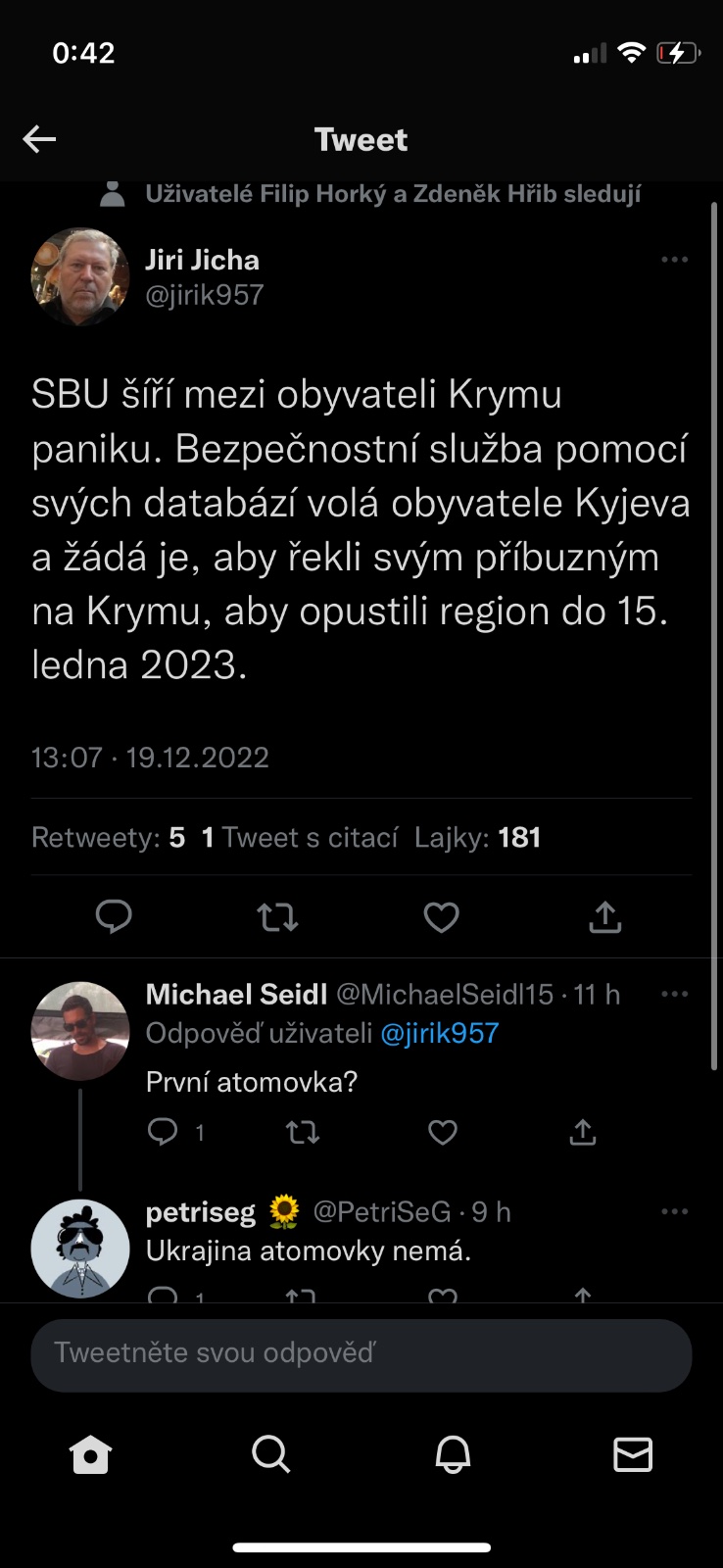Go back using the arrow icon
This screenshot has width=723, height=1568.
[x=39, y=139]
